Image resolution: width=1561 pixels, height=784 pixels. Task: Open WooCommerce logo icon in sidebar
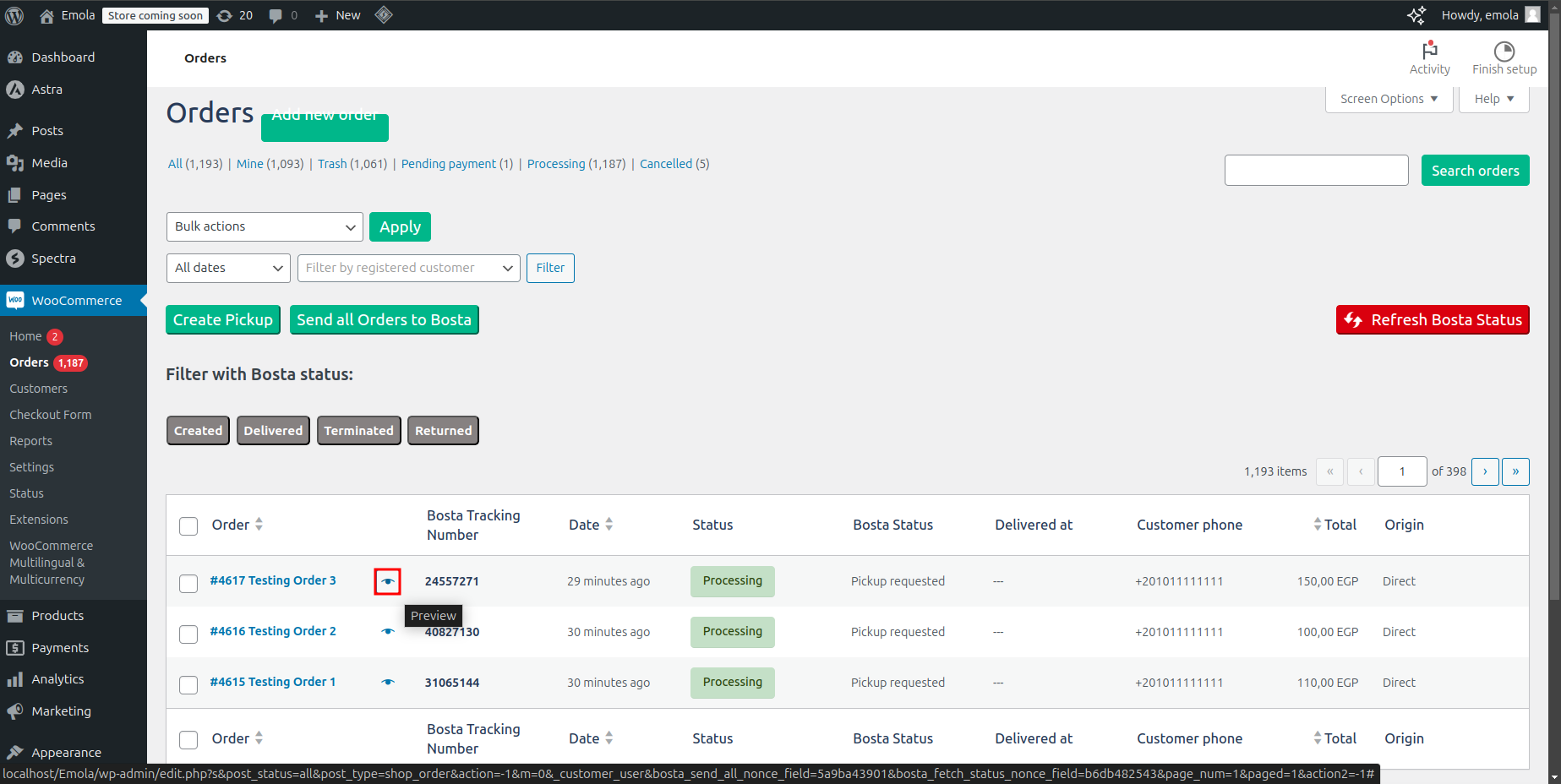point(15,301)
